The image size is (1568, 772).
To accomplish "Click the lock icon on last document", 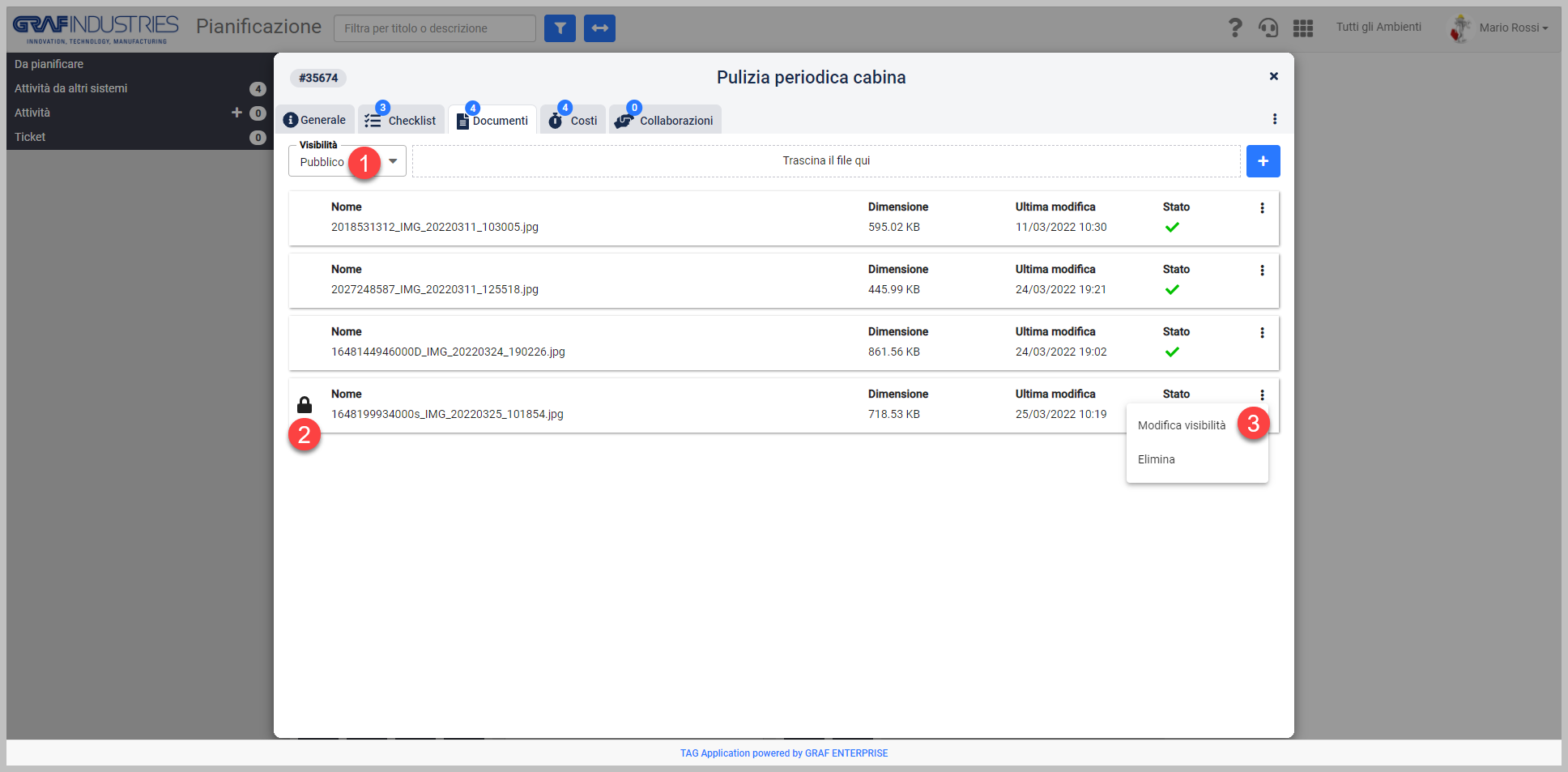I will (305, 404).
